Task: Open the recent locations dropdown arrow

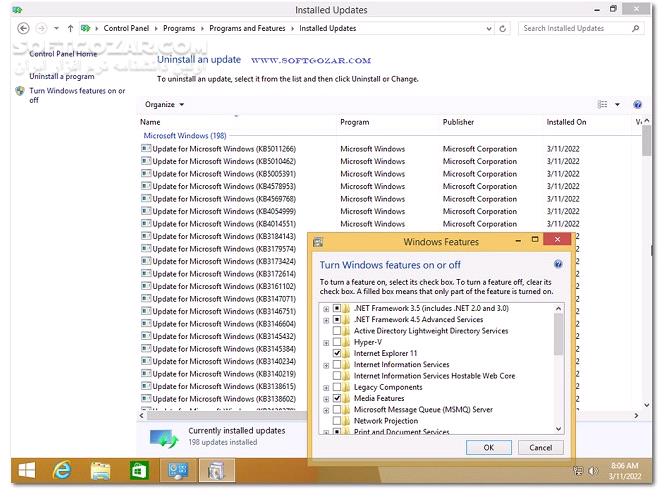Action: coord(56,28)
